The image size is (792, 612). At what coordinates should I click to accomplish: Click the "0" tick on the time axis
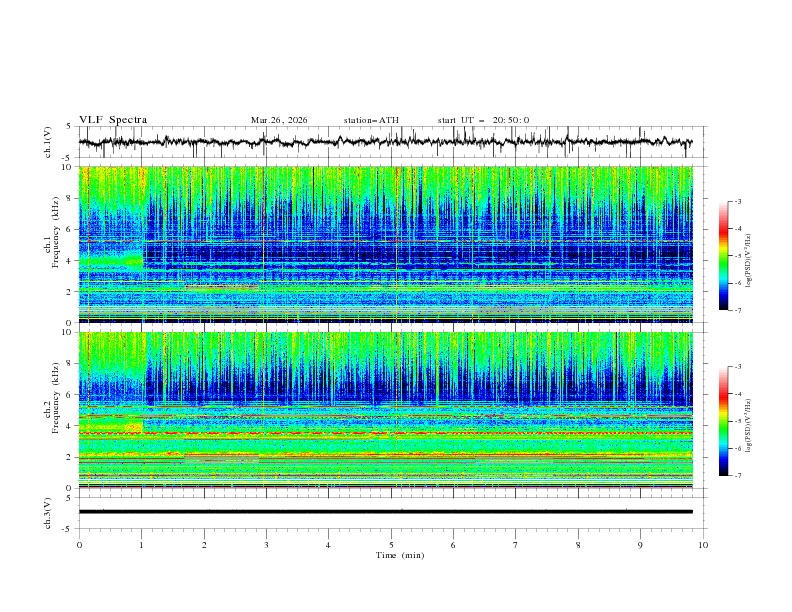[79, 545]
